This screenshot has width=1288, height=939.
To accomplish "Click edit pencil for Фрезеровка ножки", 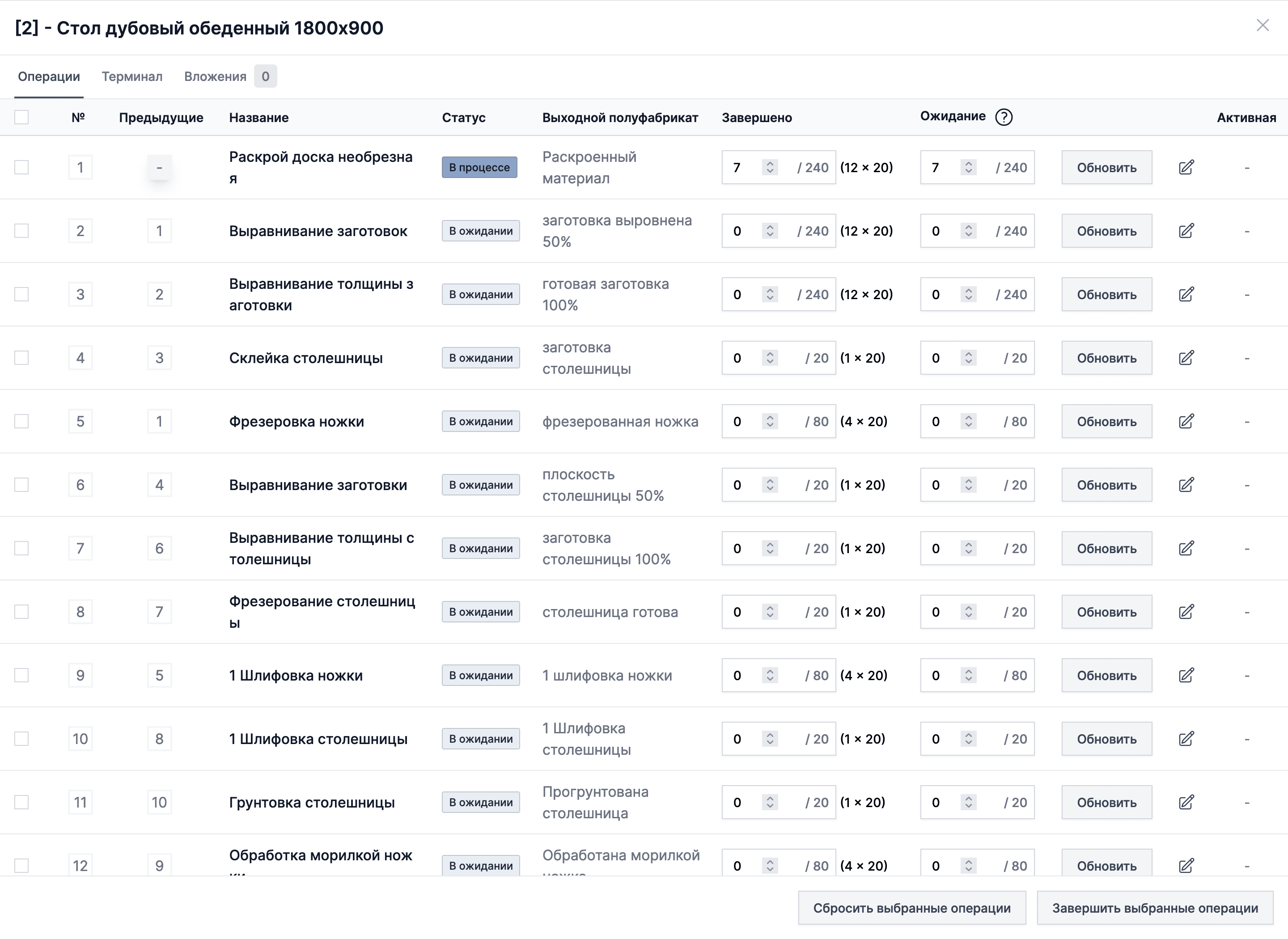I will (1187, 421).
